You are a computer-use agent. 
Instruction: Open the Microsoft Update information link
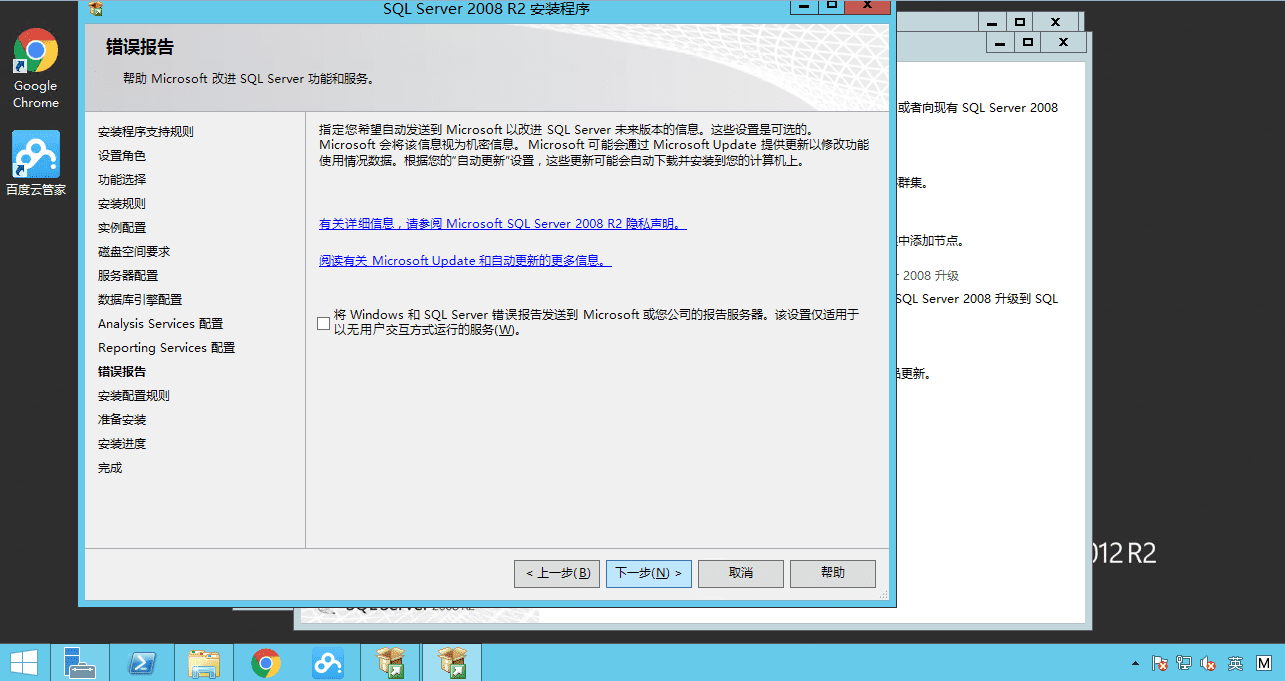pos(463,260)
